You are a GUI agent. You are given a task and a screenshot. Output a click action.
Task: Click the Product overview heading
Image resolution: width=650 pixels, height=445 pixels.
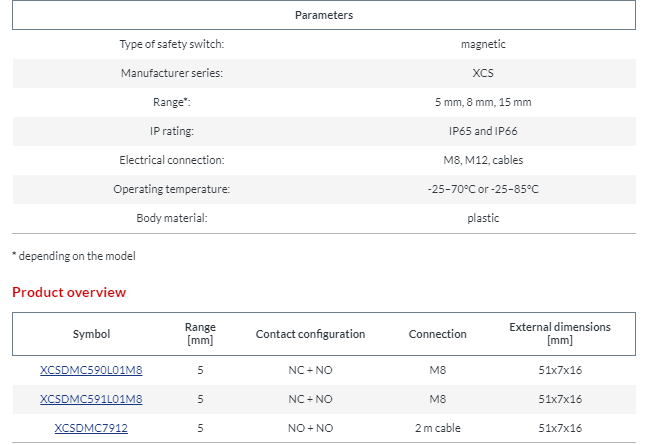pos(69,292)
